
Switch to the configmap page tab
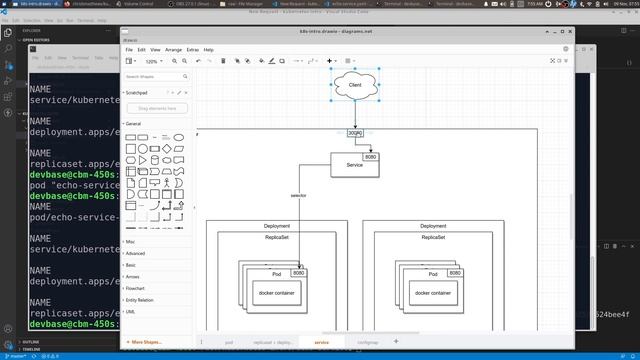coord(368,342)
